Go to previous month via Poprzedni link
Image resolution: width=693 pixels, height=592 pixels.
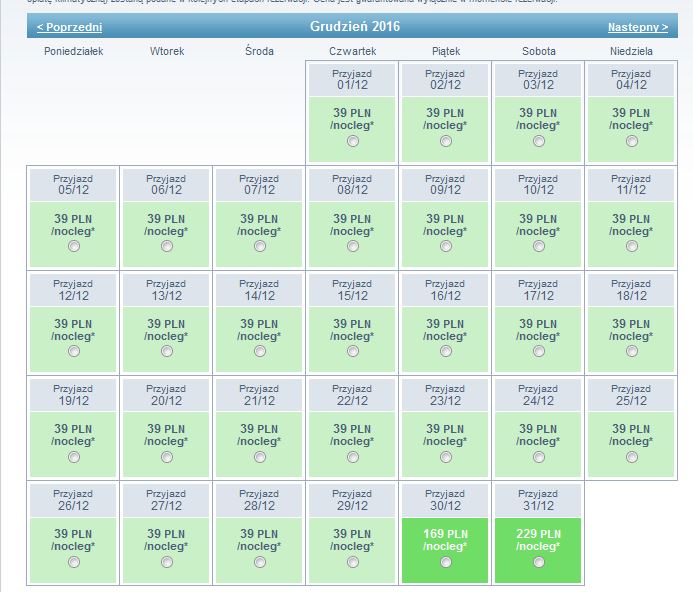coord(69,27)
